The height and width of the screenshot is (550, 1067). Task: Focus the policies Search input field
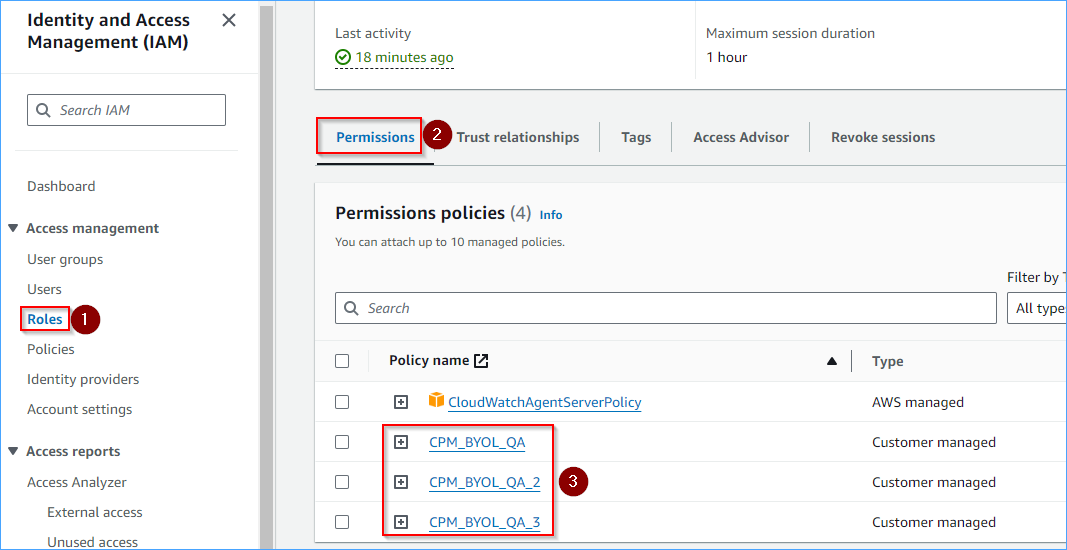666,308
